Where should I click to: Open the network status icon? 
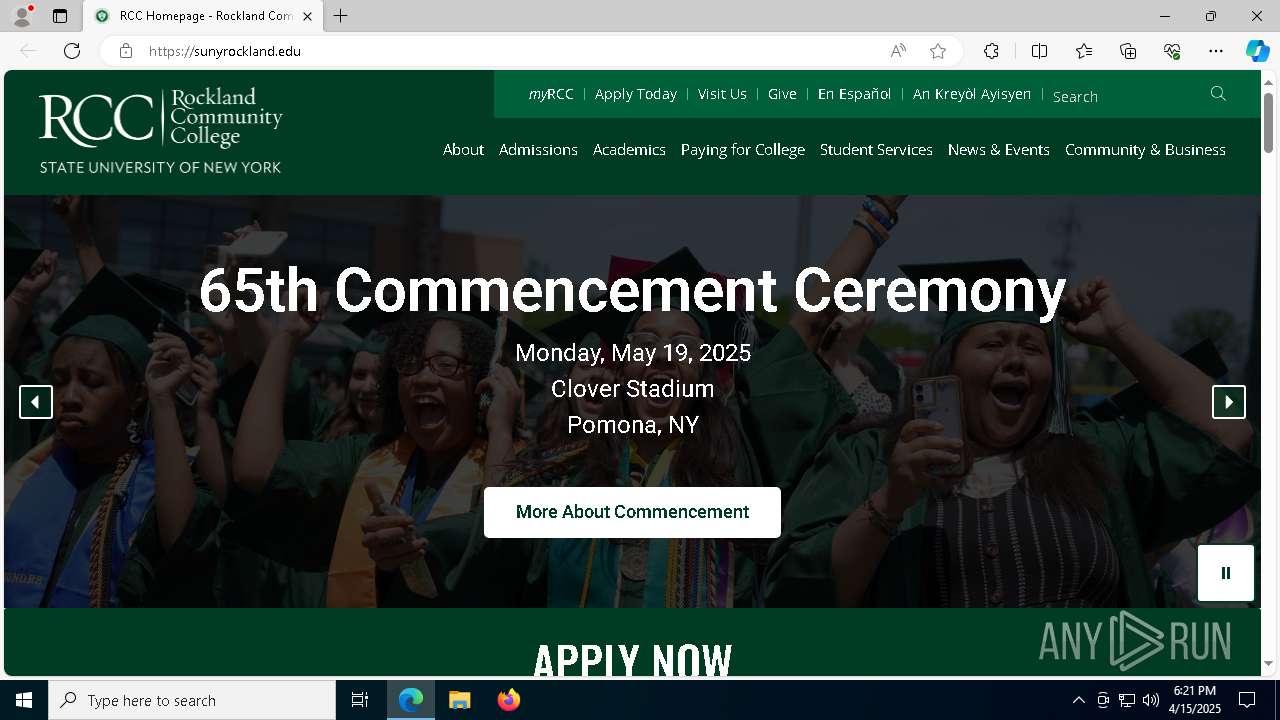(1127, 700)
